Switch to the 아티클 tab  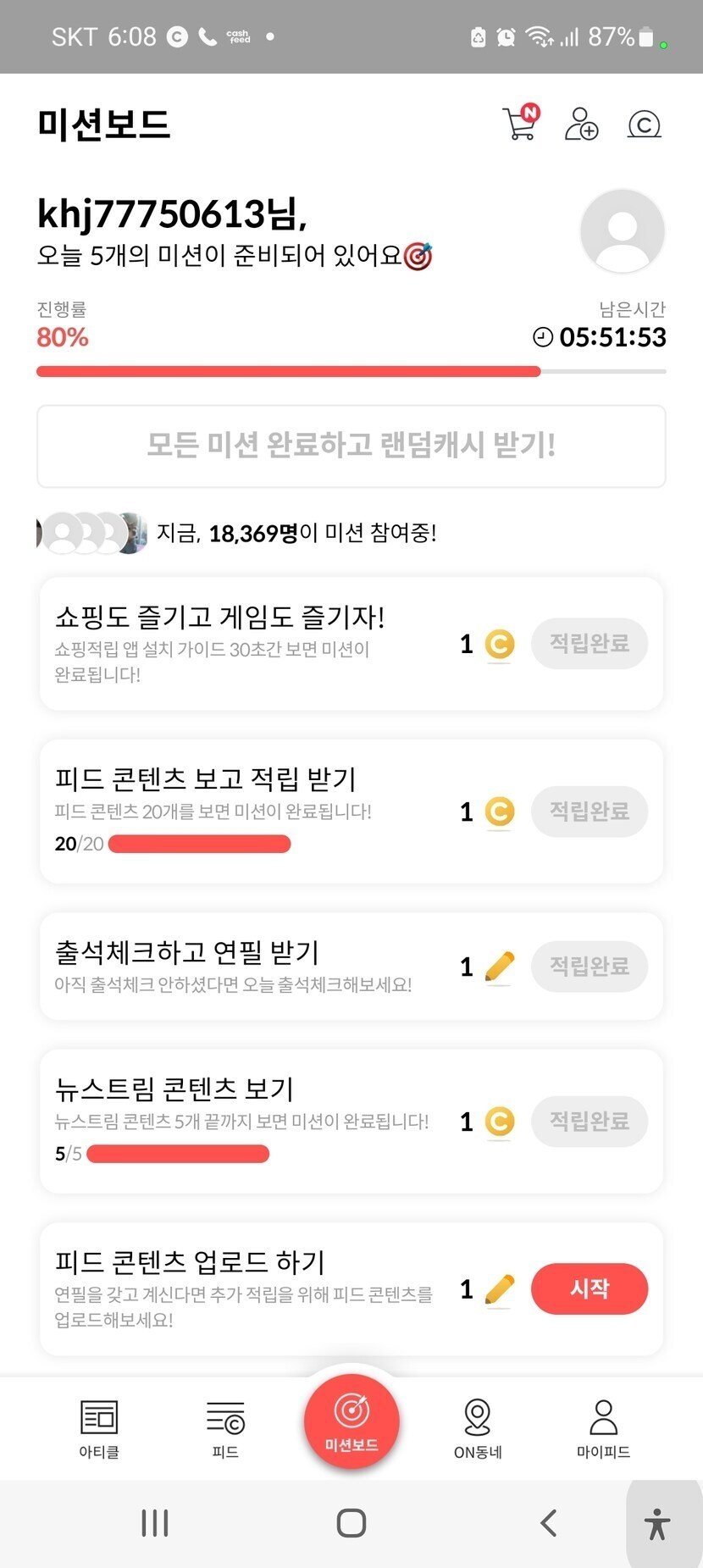[99, 1428]
